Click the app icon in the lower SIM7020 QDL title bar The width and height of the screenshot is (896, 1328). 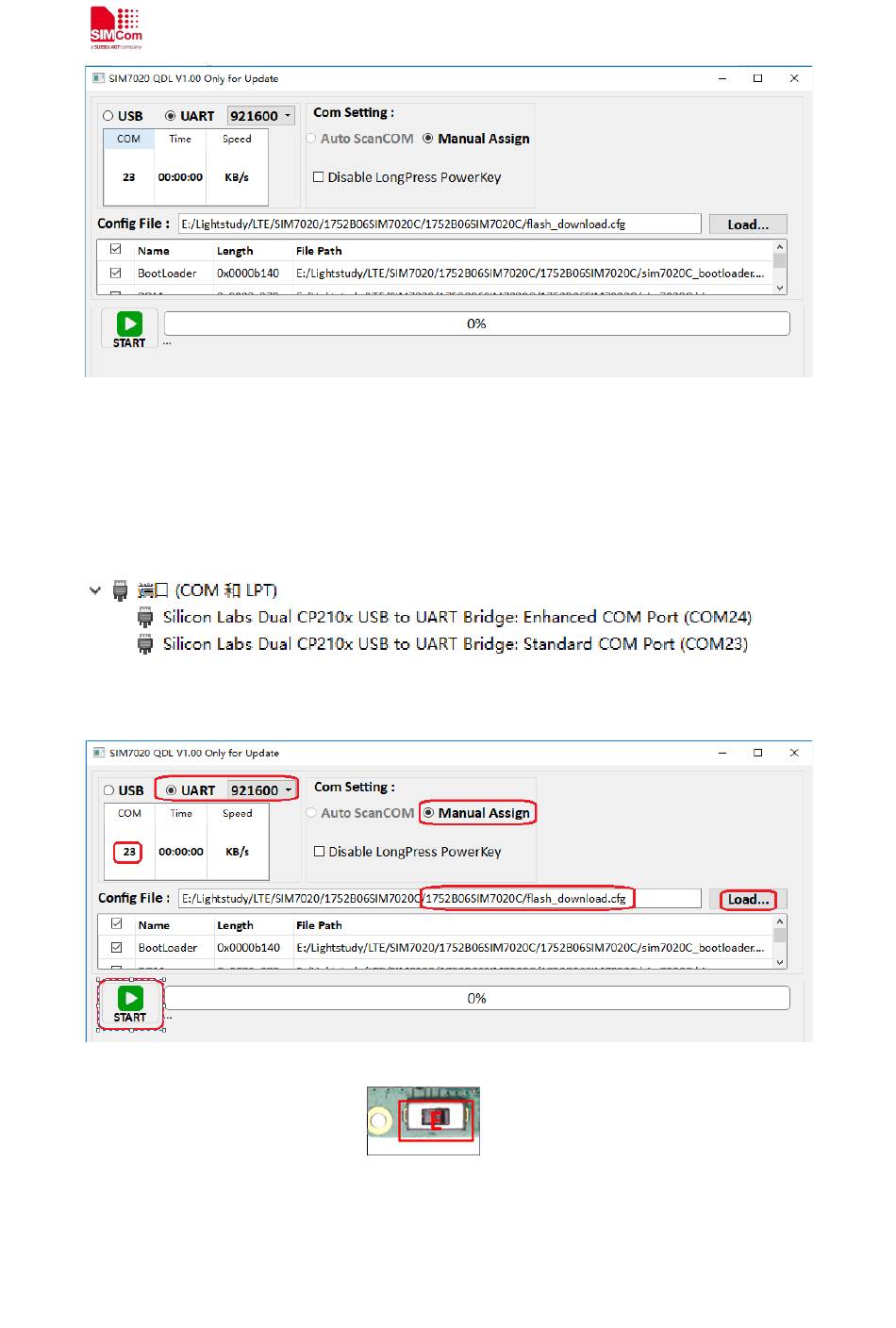click(98, 753)
